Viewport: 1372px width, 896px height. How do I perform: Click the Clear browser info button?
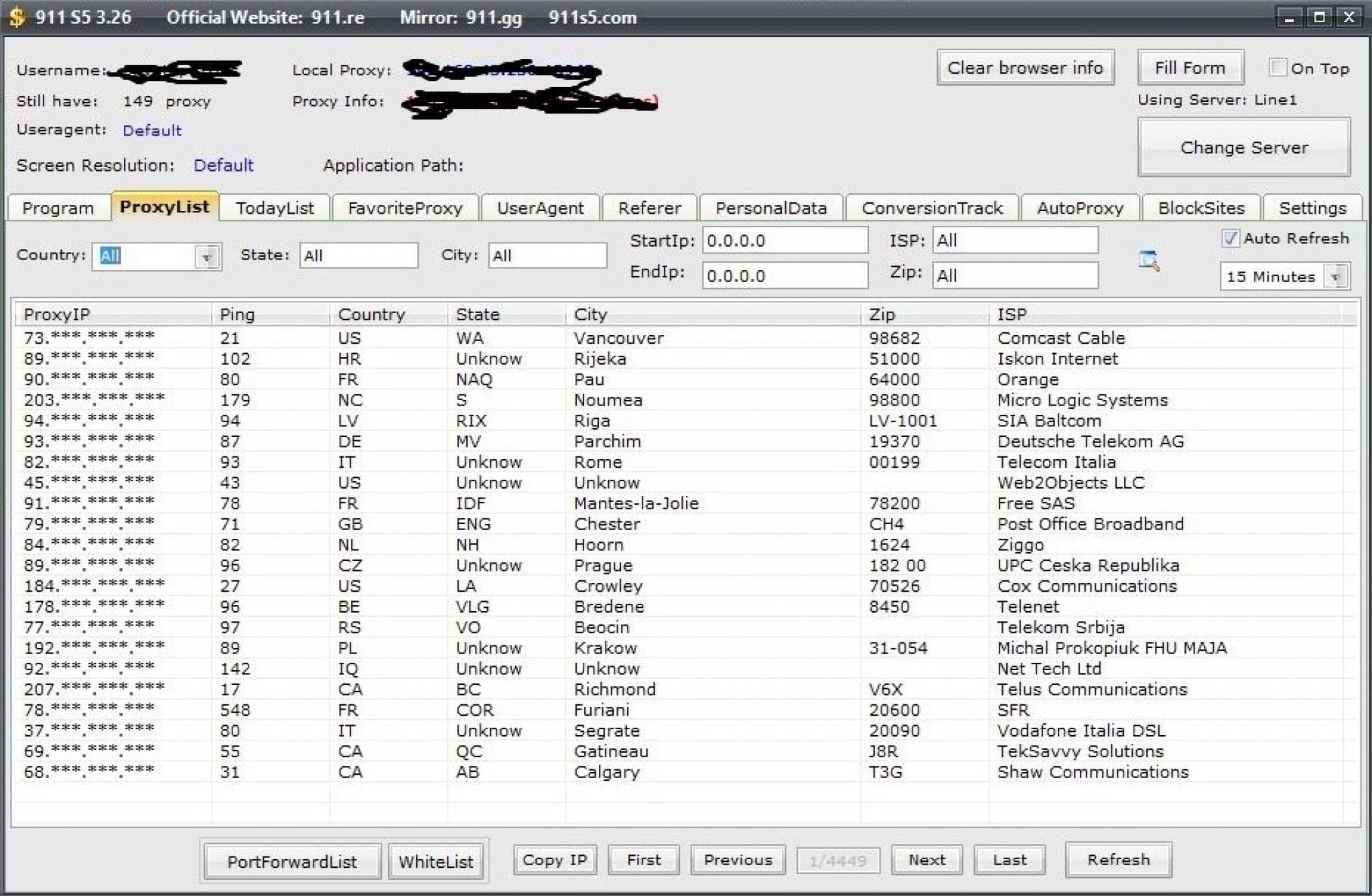click(1026, 67)
